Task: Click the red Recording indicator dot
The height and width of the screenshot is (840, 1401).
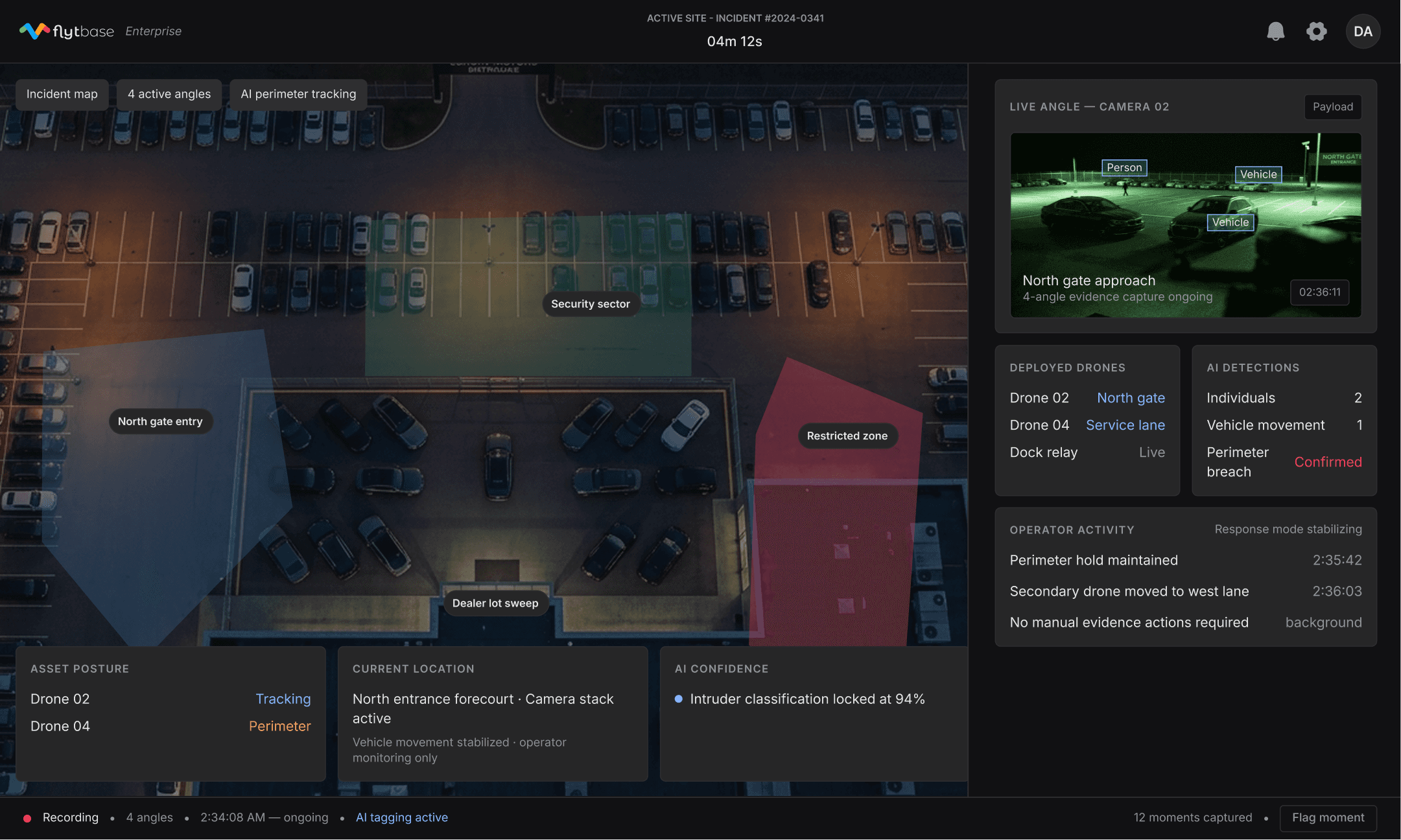Action: pyautogui.click(x=27, y=818)
